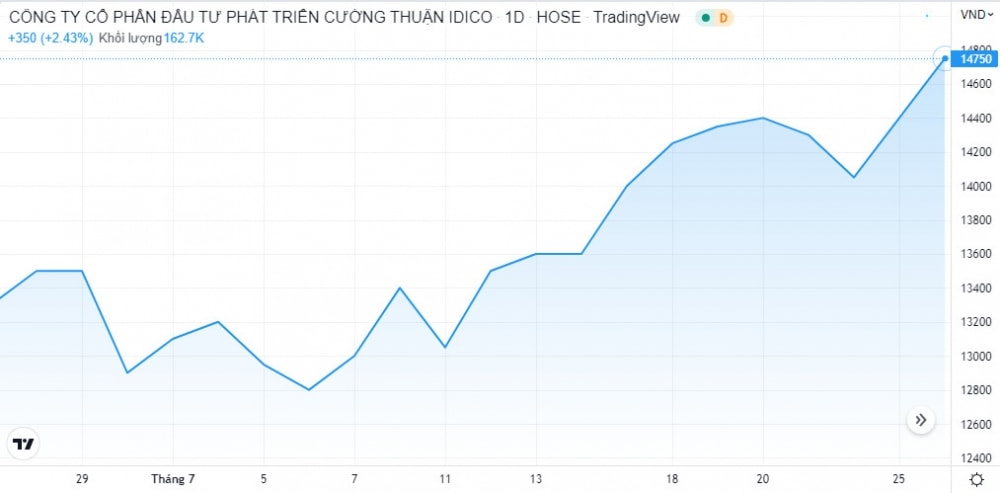Click the scroll to latest bar arrows

click(x=921, y=420)
